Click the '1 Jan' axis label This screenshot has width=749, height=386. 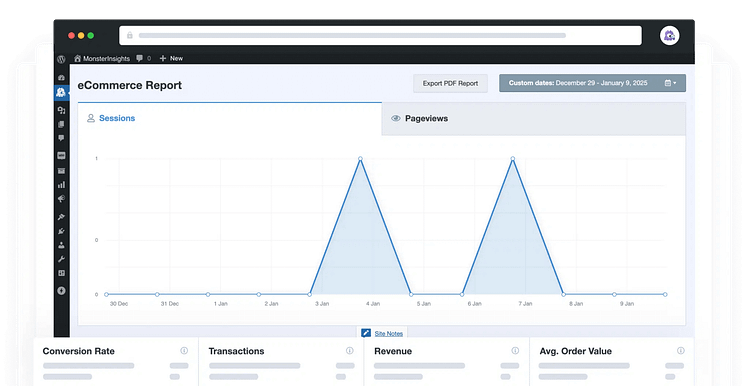pos(221,304)
